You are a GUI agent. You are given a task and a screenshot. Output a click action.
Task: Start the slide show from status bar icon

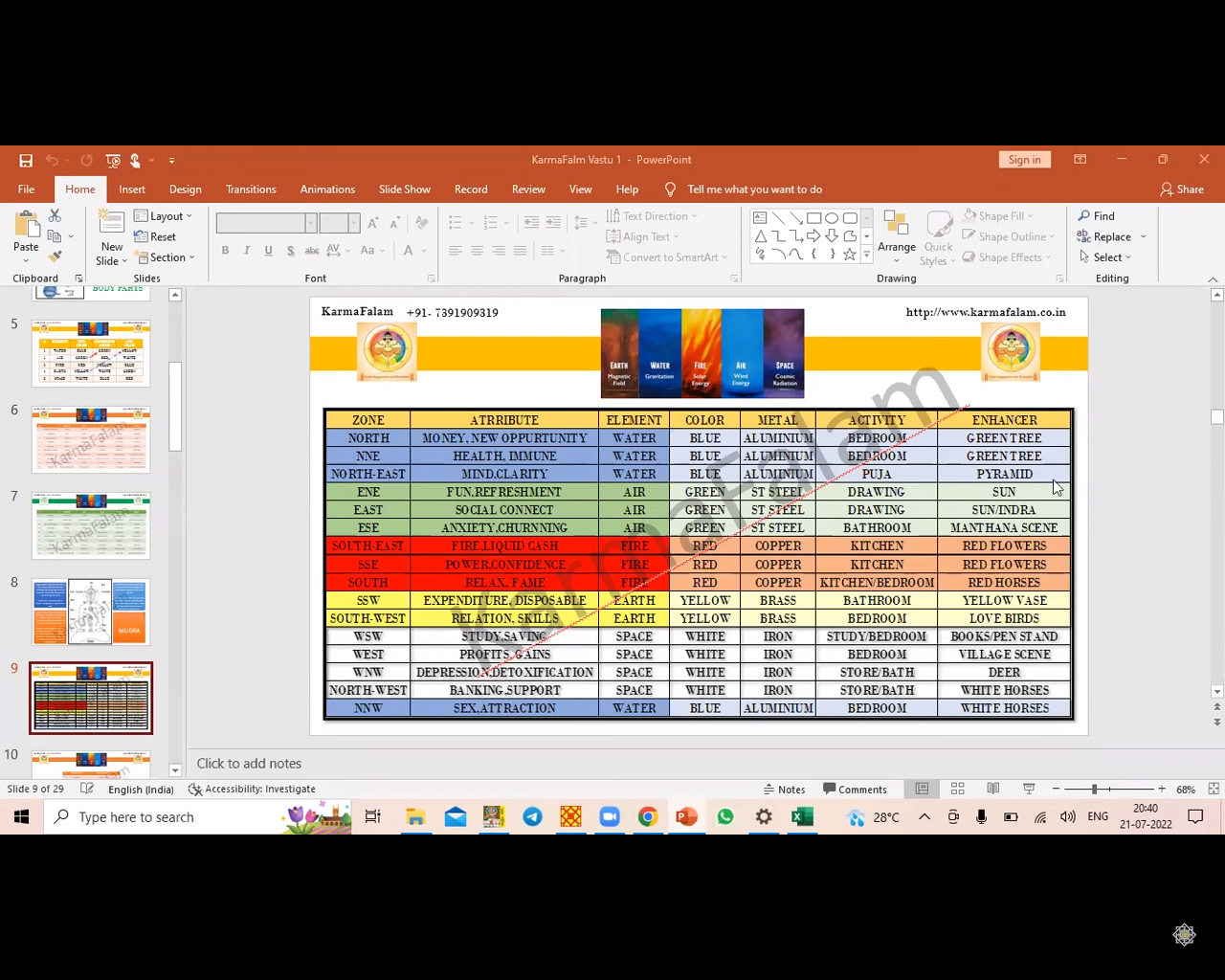pyautogui.click(x=1029, y=790)
